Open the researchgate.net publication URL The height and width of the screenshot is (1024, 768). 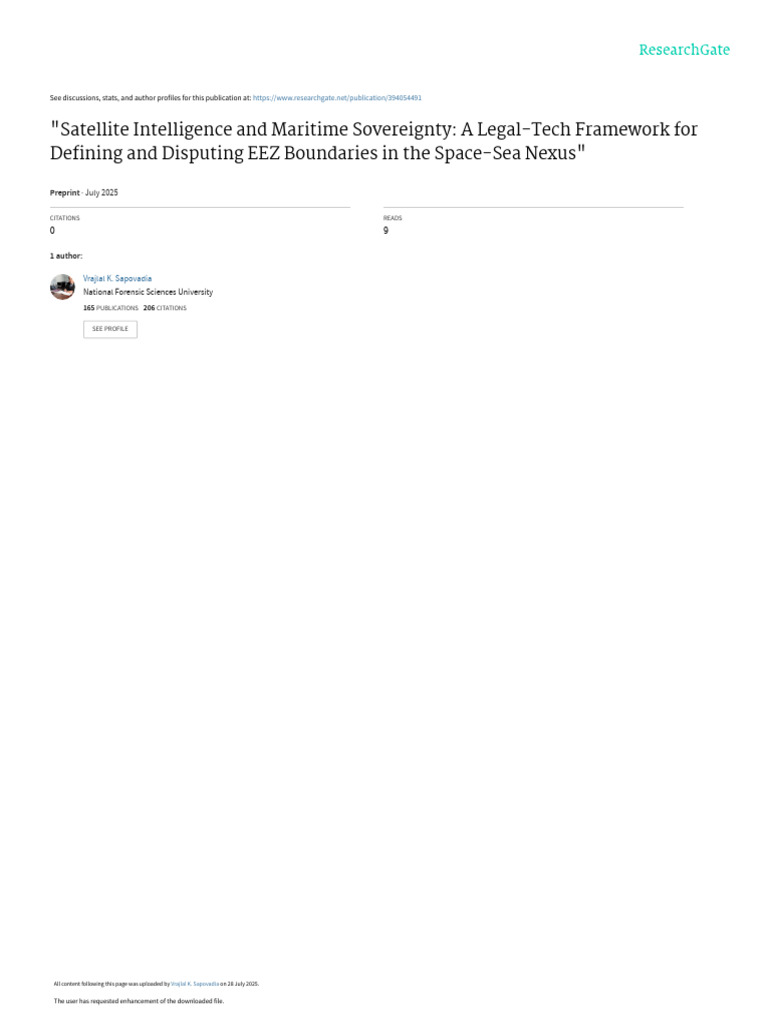337,98
